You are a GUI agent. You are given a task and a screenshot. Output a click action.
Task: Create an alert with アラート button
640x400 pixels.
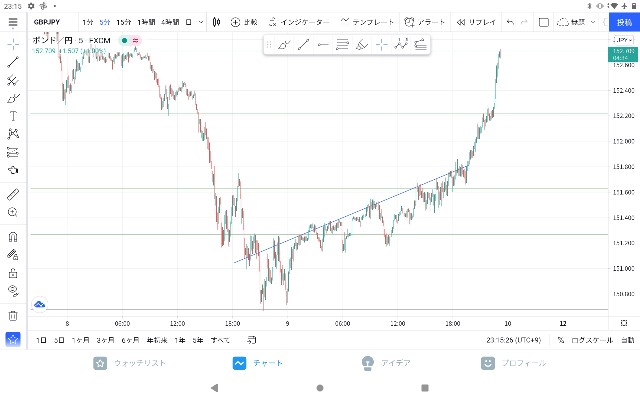point(424,22)
